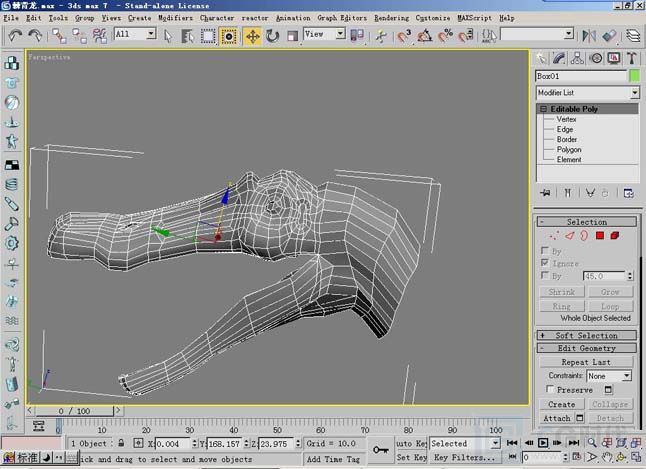Open the Rendering menu
The width and height of the screenshot is (646, 469).
pos(391,18)
